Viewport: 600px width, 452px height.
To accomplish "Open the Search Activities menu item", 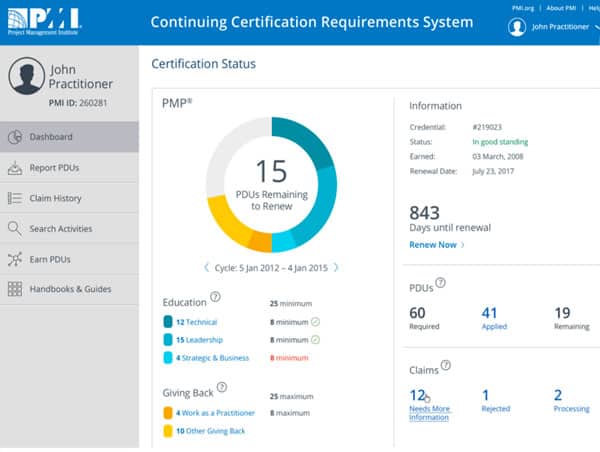I will coord(69,228).
